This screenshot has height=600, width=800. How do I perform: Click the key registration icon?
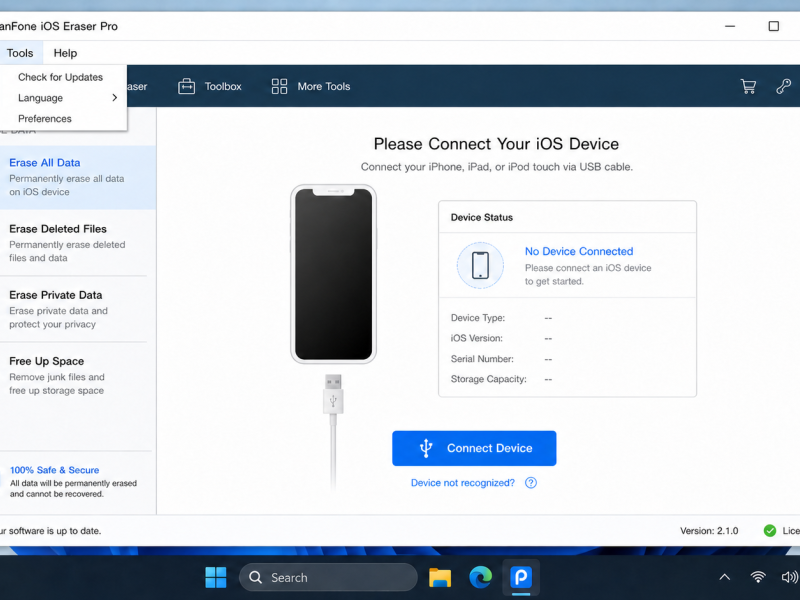tap(783, 86)
